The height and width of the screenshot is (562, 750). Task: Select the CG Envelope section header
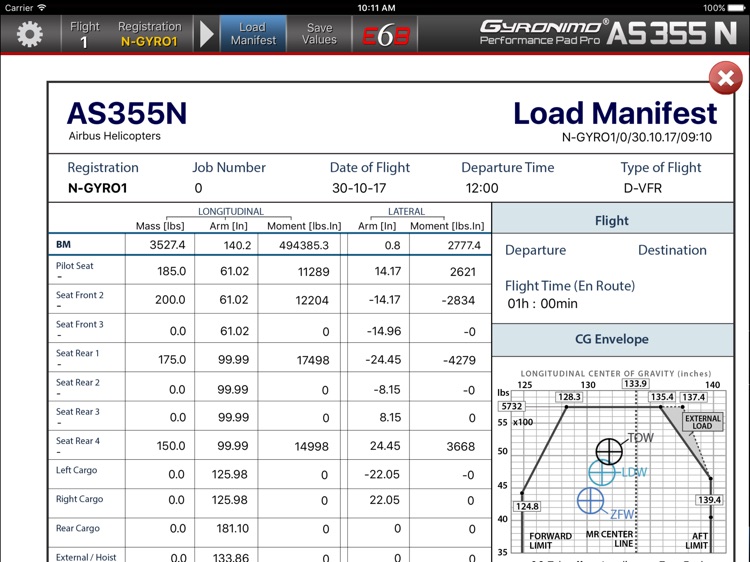click(x=612, y=339)
